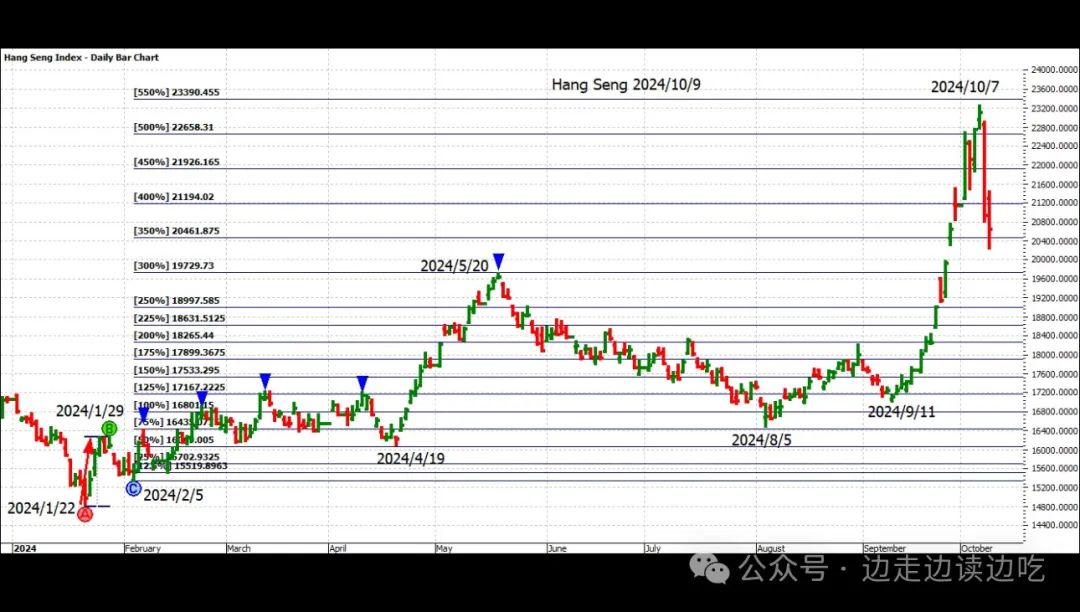Click the blue circled C marker
The width and height of the screenshot is (1080, 612).
pos(134,489)
